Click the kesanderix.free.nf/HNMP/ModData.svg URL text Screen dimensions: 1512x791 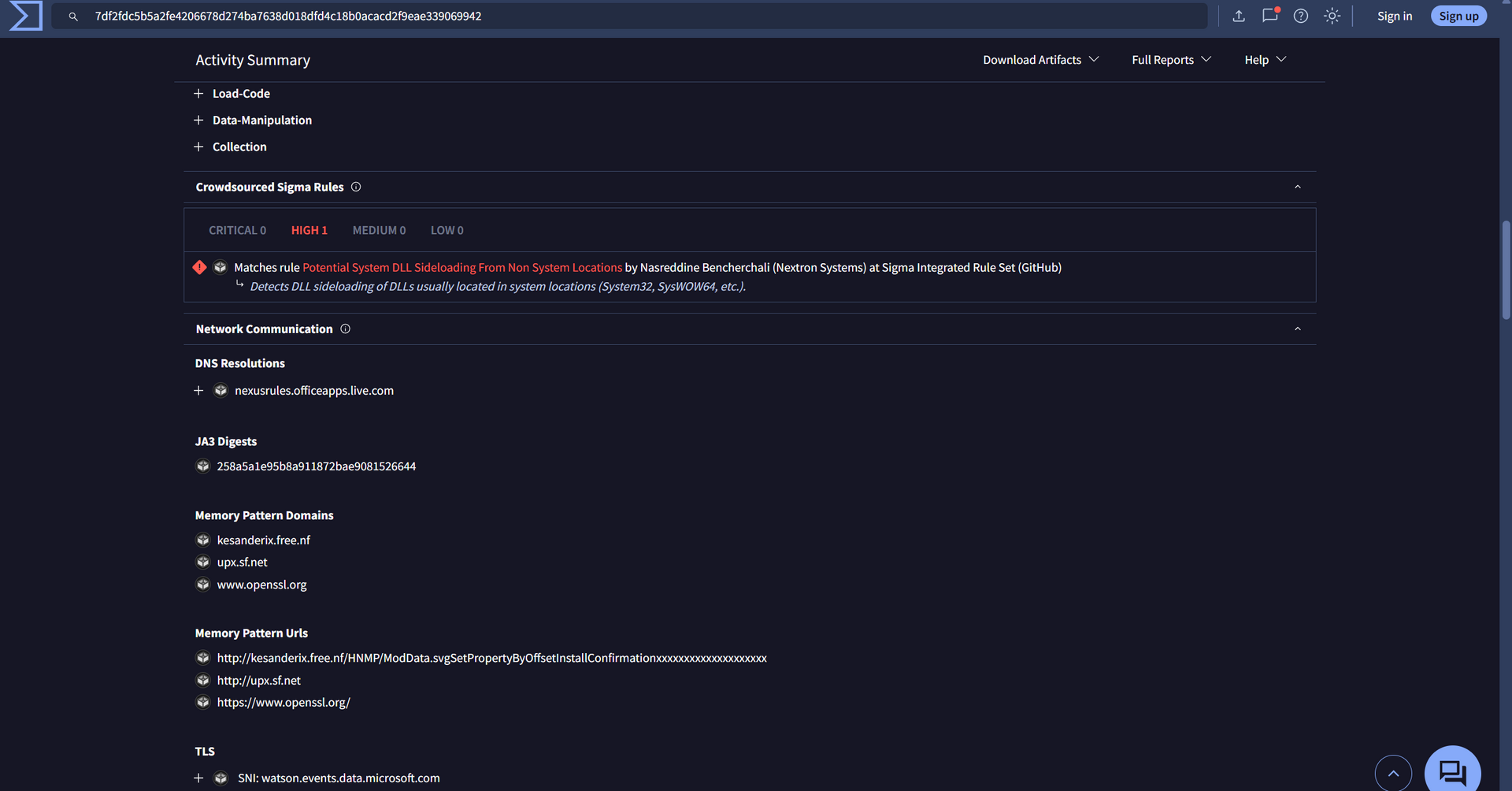click(x=492, y=658)
